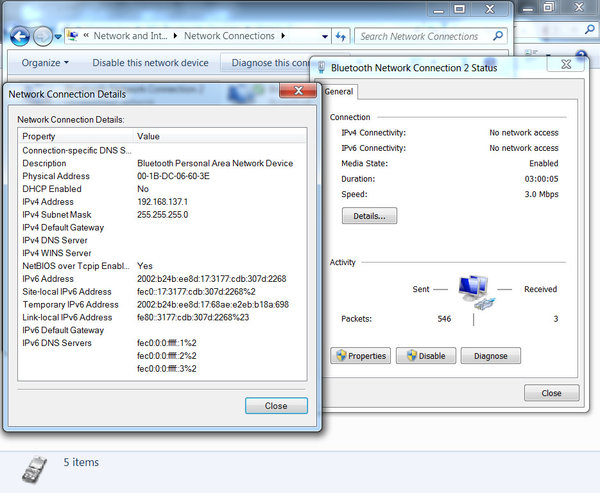The height and width of the screenshot is (493, 600).
Task: Open the Organize menu
Action: [45, 62]
